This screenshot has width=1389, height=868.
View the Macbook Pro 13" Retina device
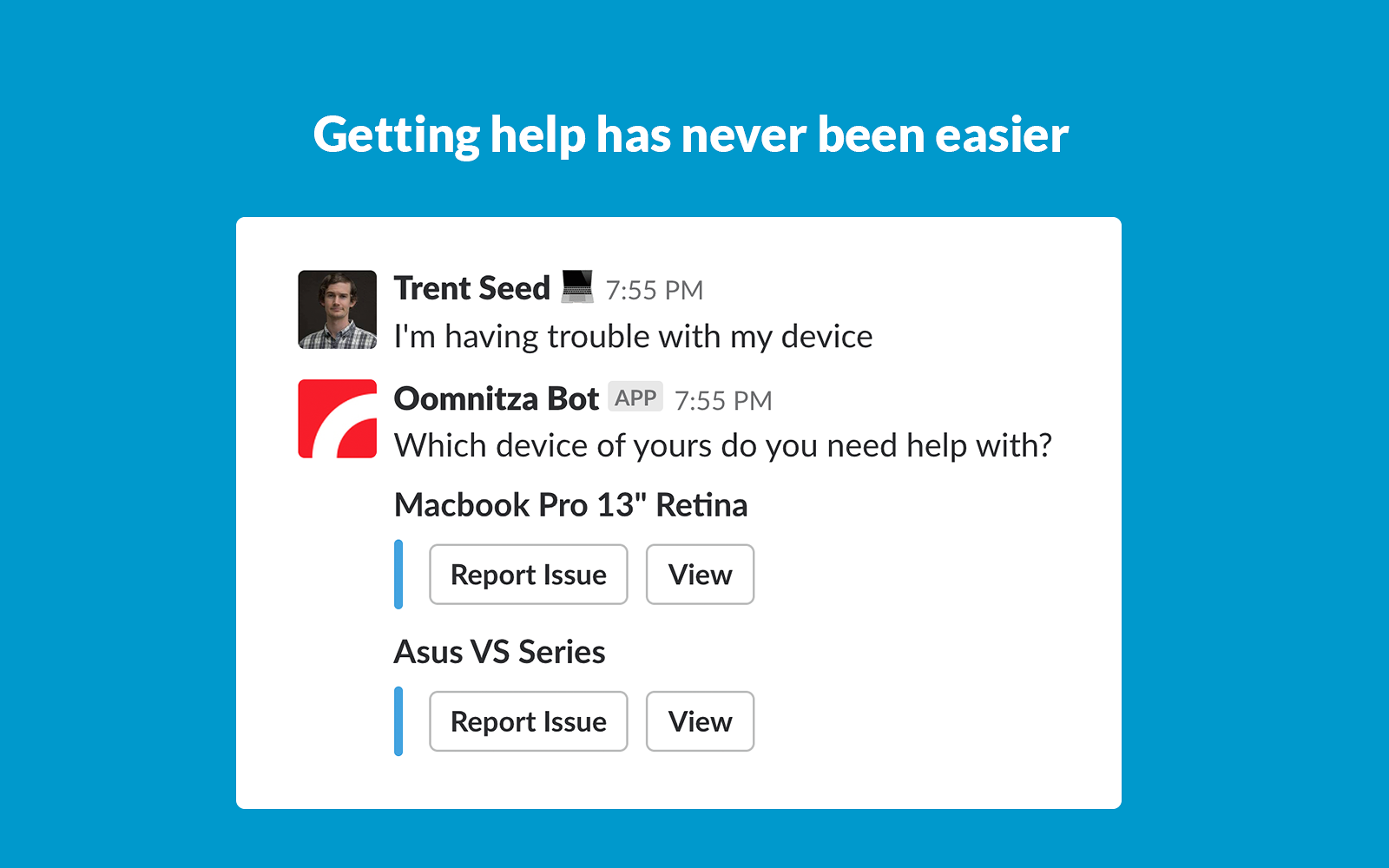coord(700,575)
